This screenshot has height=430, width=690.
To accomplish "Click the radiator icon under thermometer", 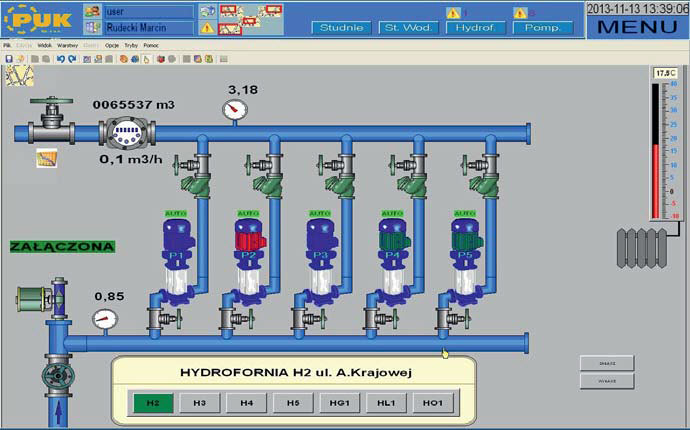I will pos(641,245).
